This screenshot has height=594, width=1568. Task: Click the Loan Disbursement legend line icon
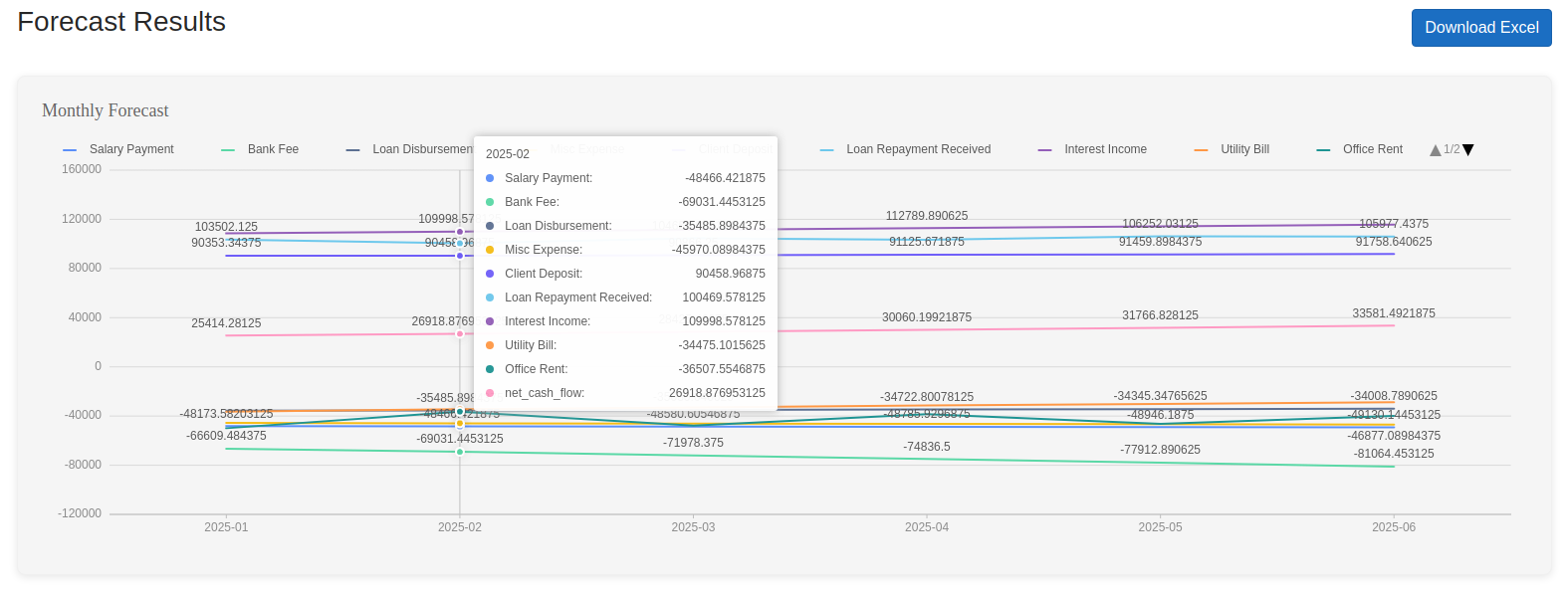(352, 150)
